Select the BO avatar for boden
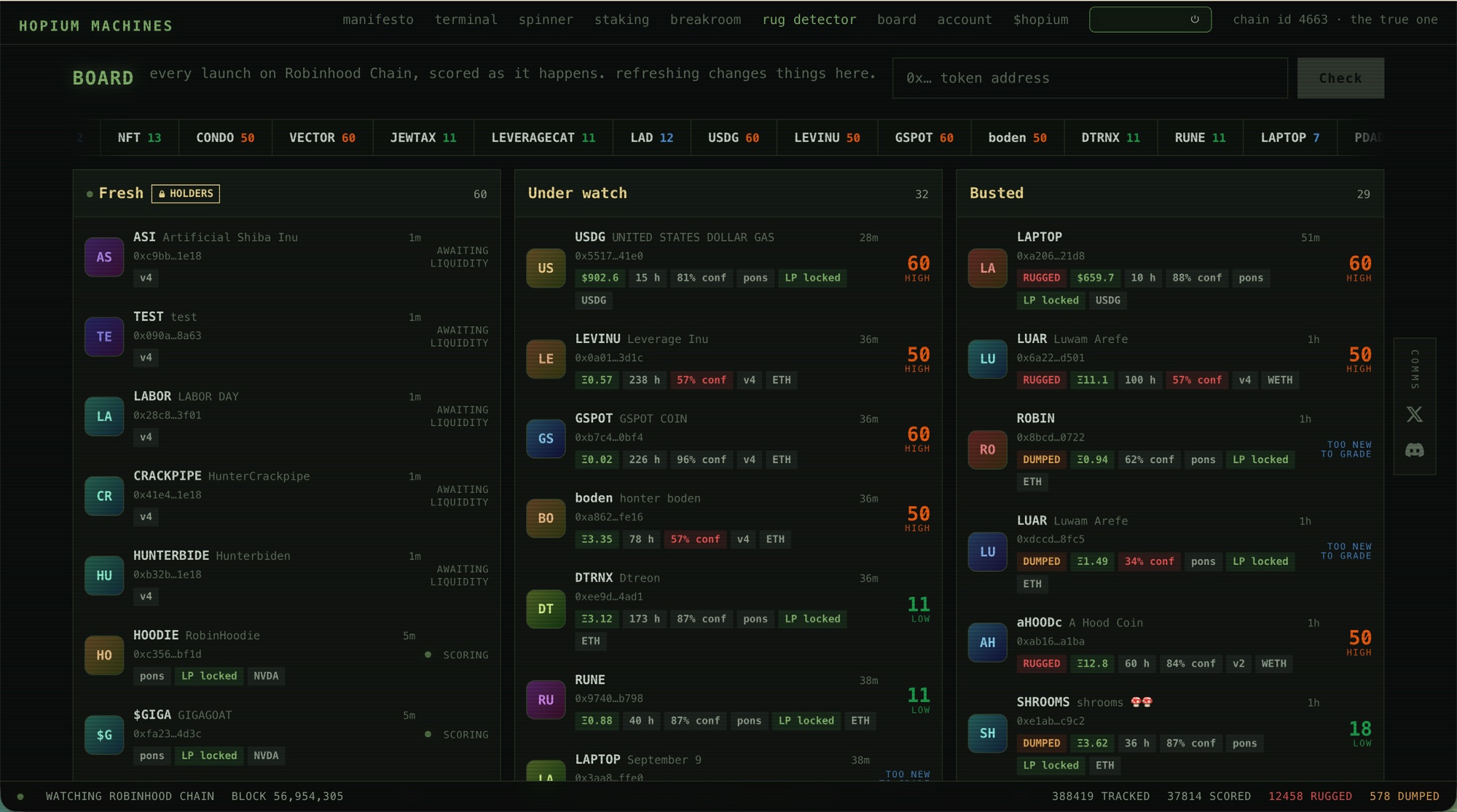Screen dimensions: 1457x812 [x=546, y=519]
